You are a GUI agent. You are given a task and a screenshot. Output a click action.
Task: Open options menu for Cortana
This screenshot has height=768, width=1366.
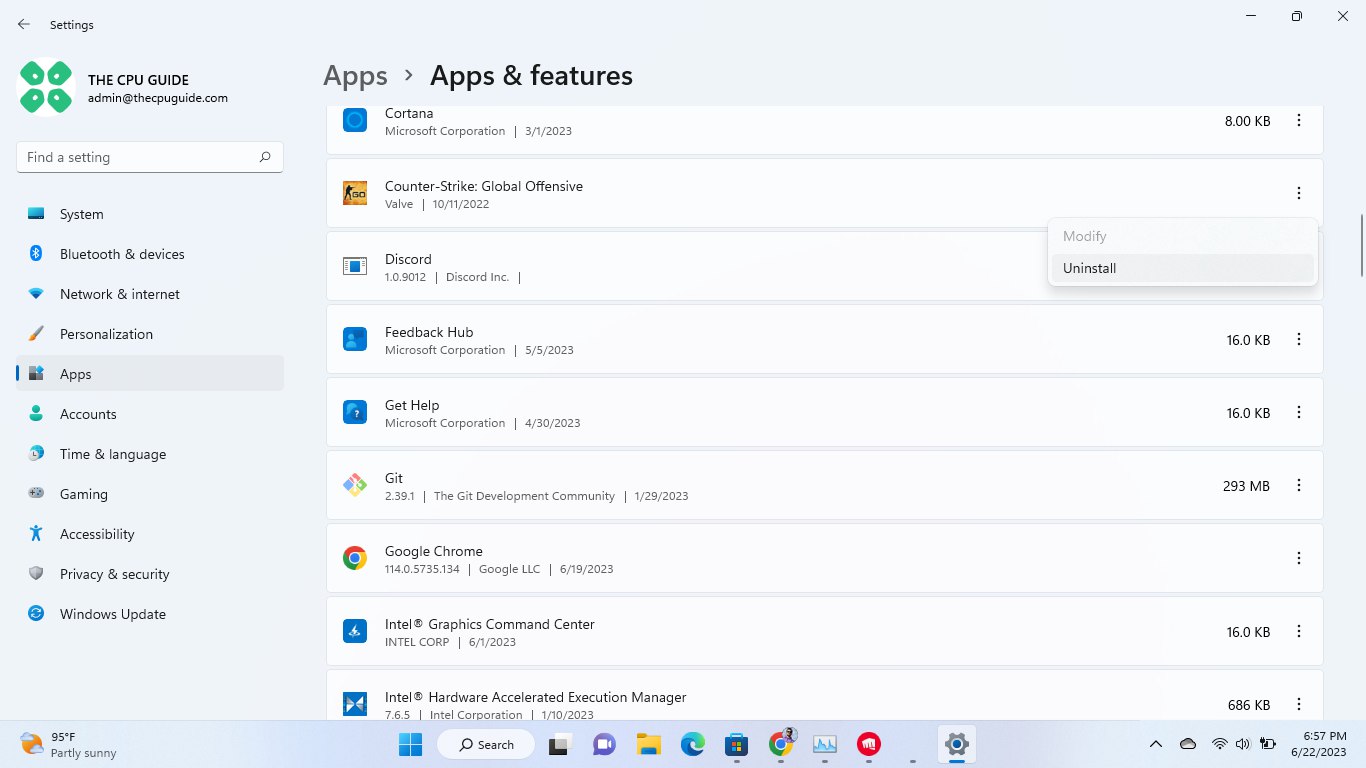click(1299, 121)
